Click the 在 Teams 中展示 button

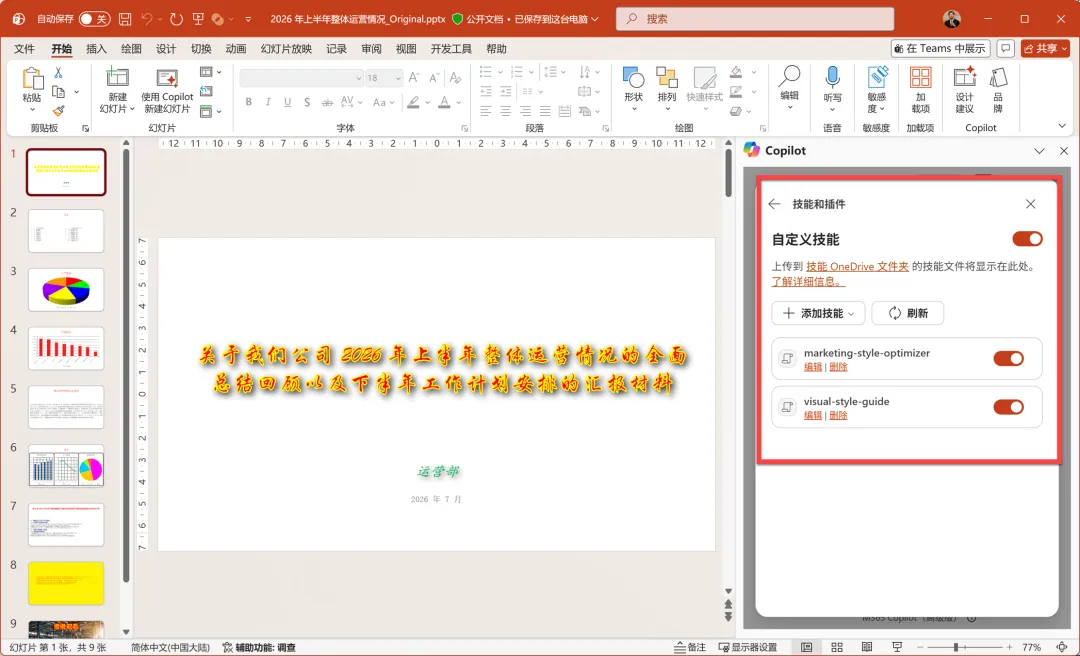(940, 48)
